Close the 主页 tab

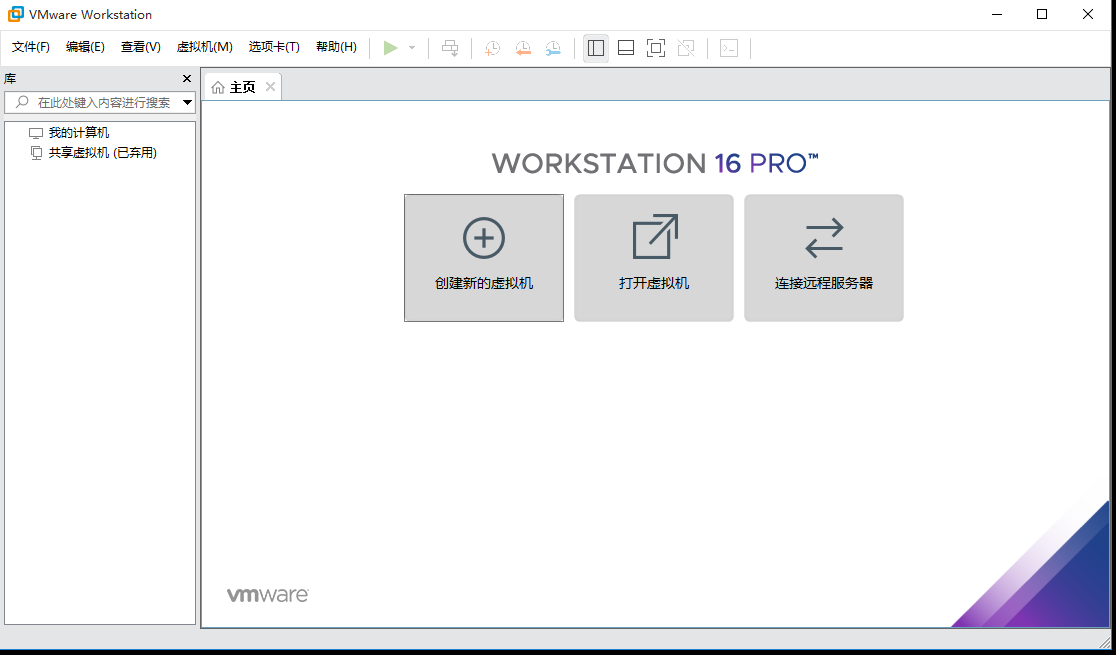[x=270, y=86]
